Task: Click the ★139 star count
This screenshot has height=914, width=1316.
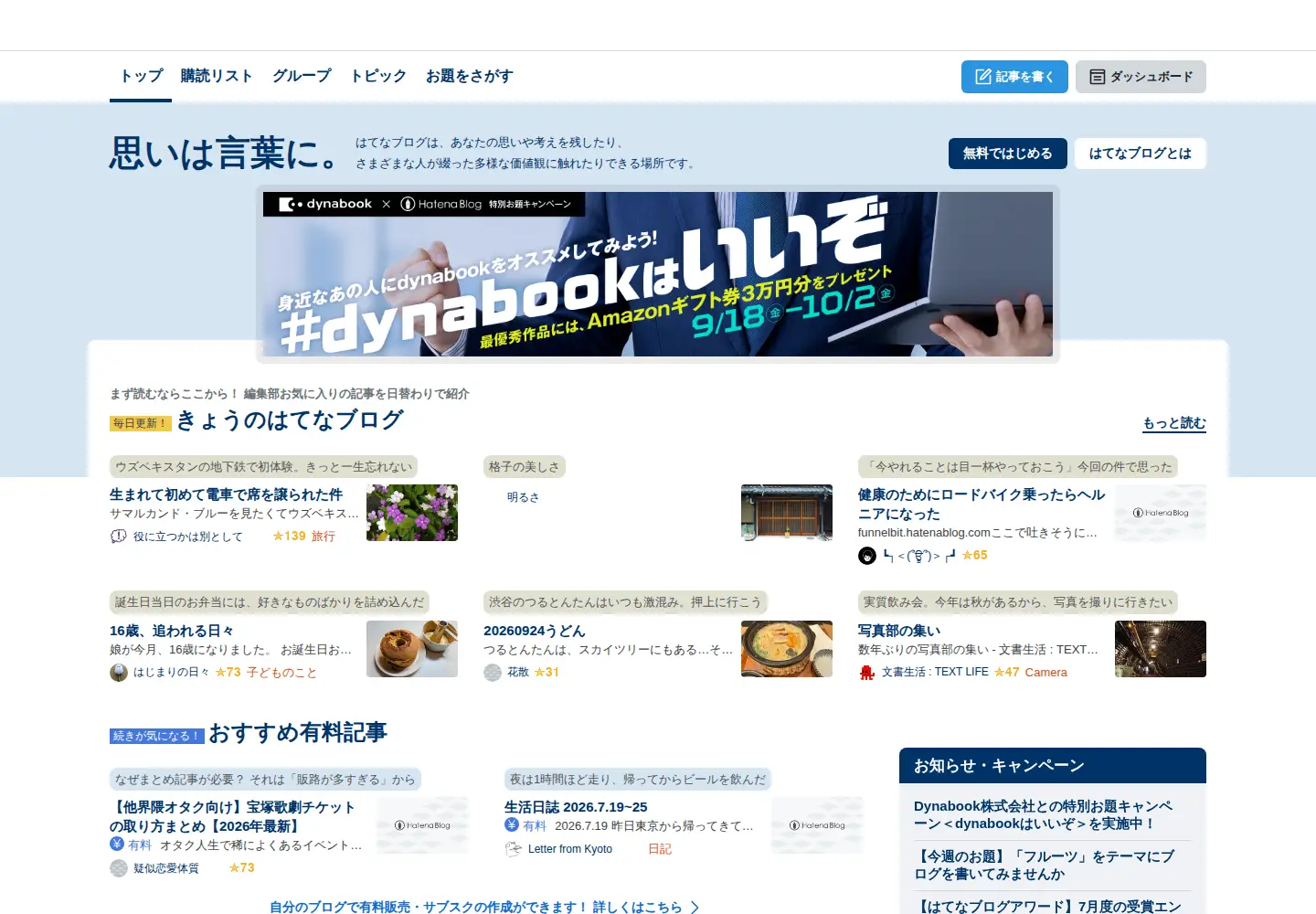Action: tap(289, 537)
